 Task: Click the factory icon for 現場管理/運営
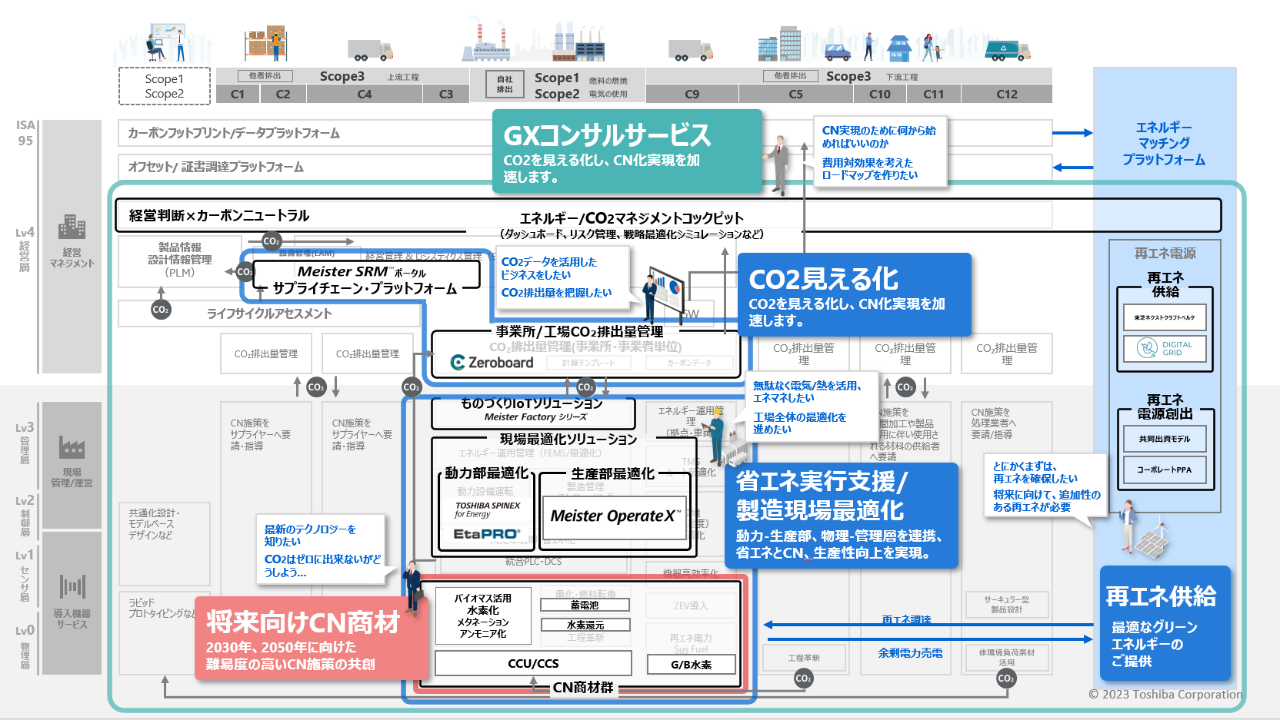[72, 447]
